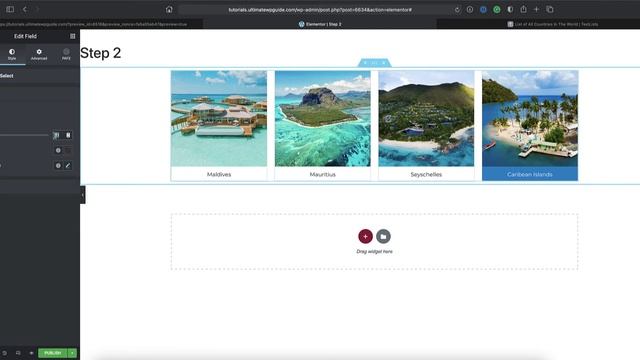The width and height of the screenshot is (640, 360).
Task: Click the green extension icon in toolbar
Action: [497, 9]
